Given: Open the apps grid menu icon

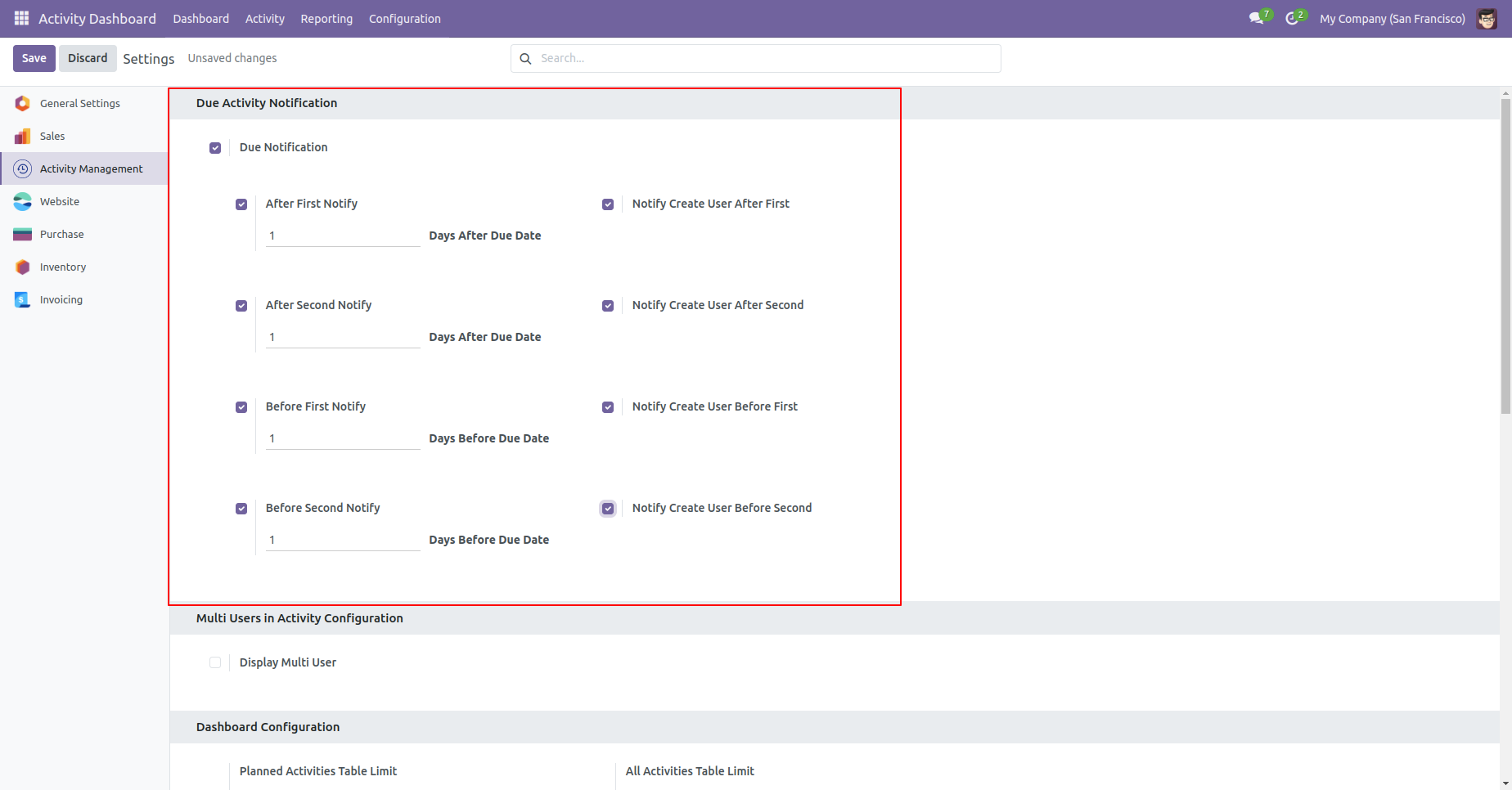Looking at the screenshot, I should [x=21, y=18].
